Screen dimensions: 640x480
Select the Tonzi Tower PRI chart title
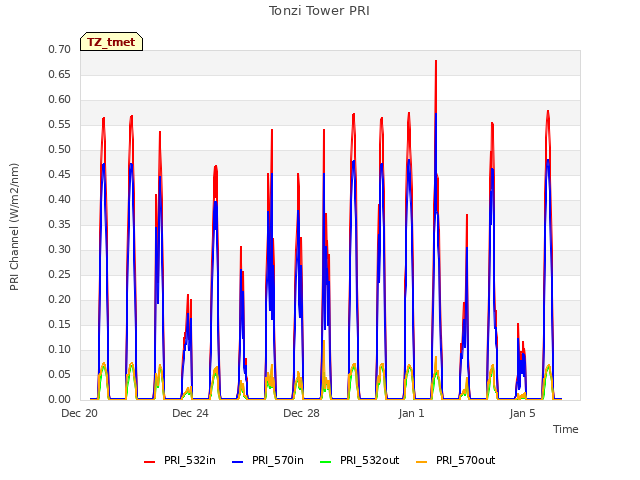(x=319, y=11)
